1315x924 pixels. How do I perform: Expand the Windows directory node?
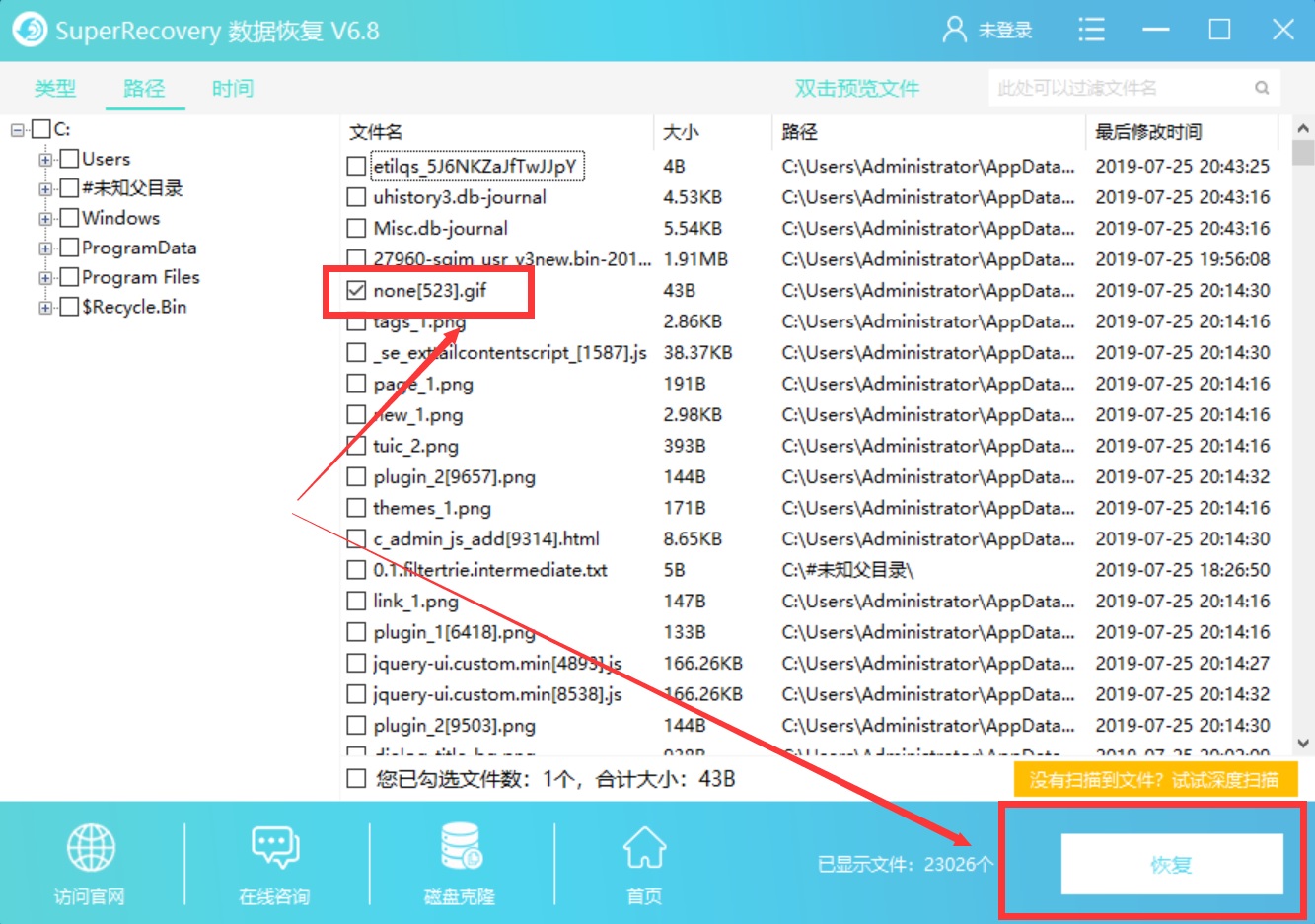click(44, 218)
